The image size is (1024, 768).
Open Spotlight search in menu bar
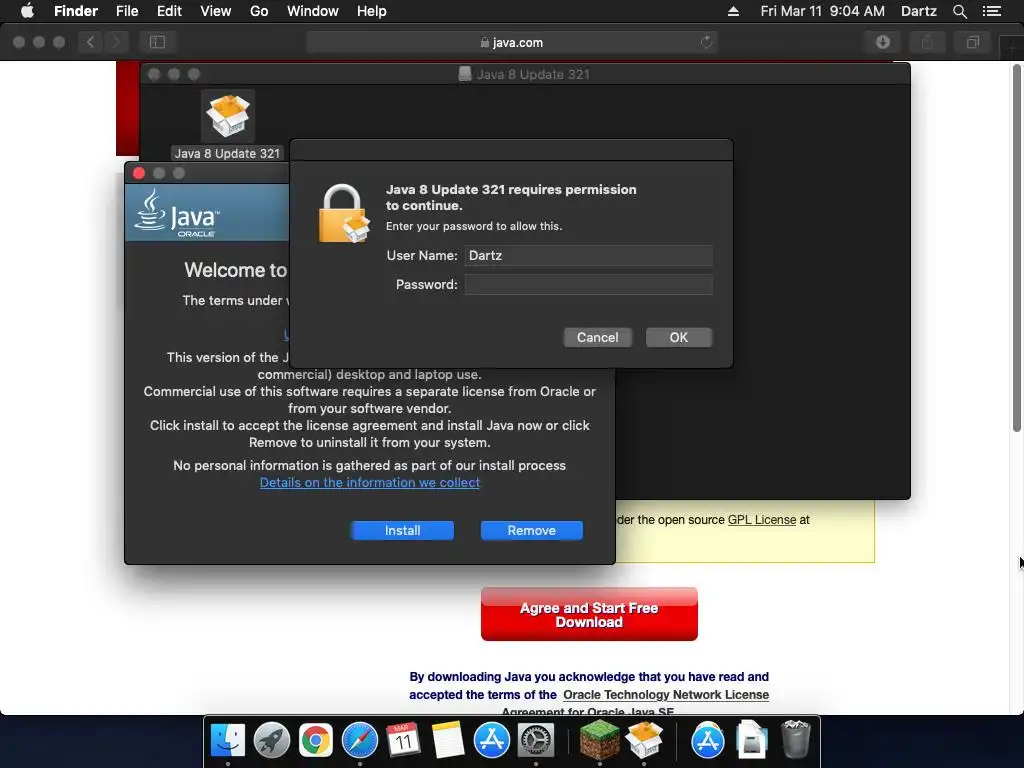pyautogui.click(x=959, y=11)
